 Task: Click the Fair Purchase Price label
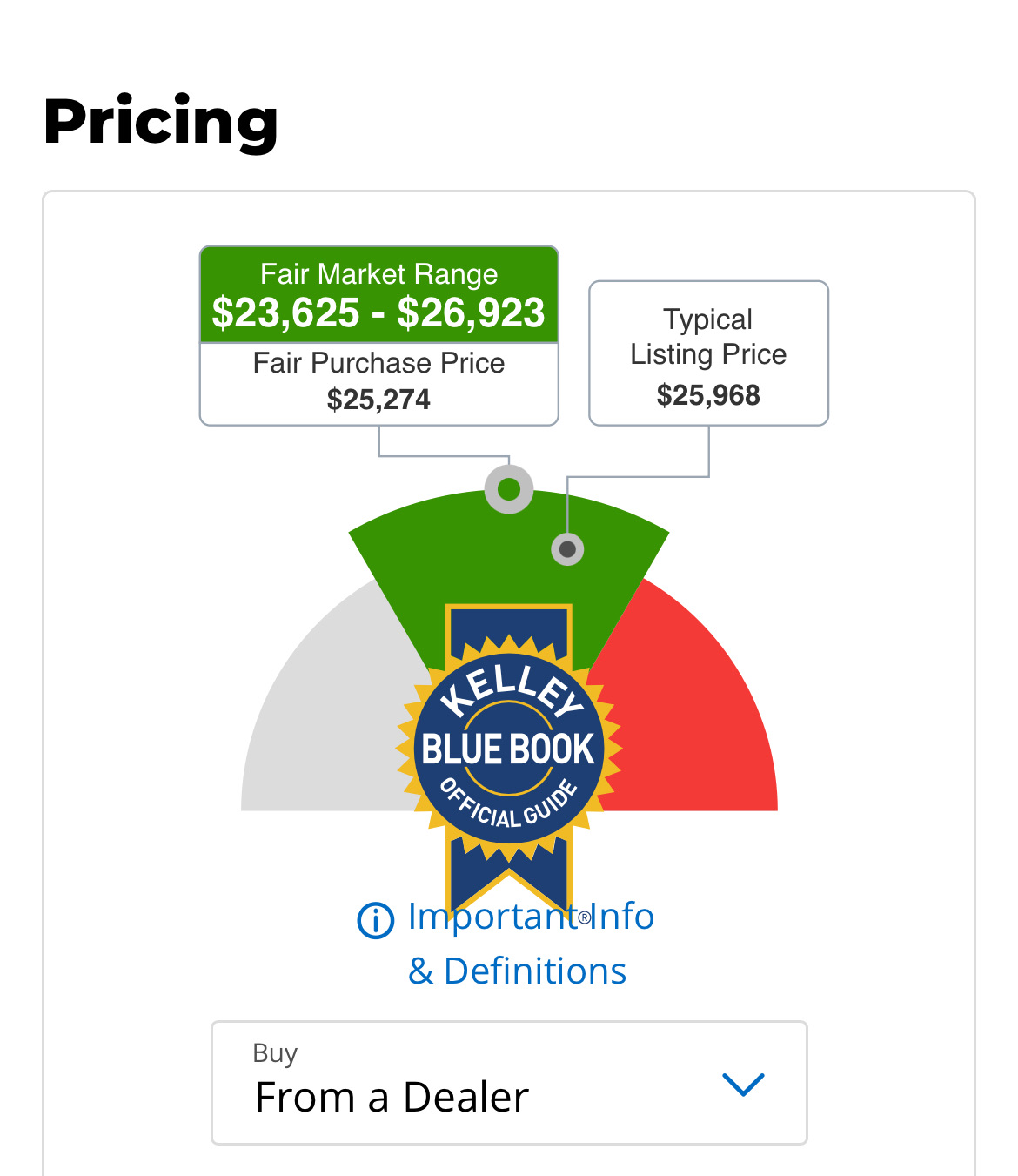(378, 363)
